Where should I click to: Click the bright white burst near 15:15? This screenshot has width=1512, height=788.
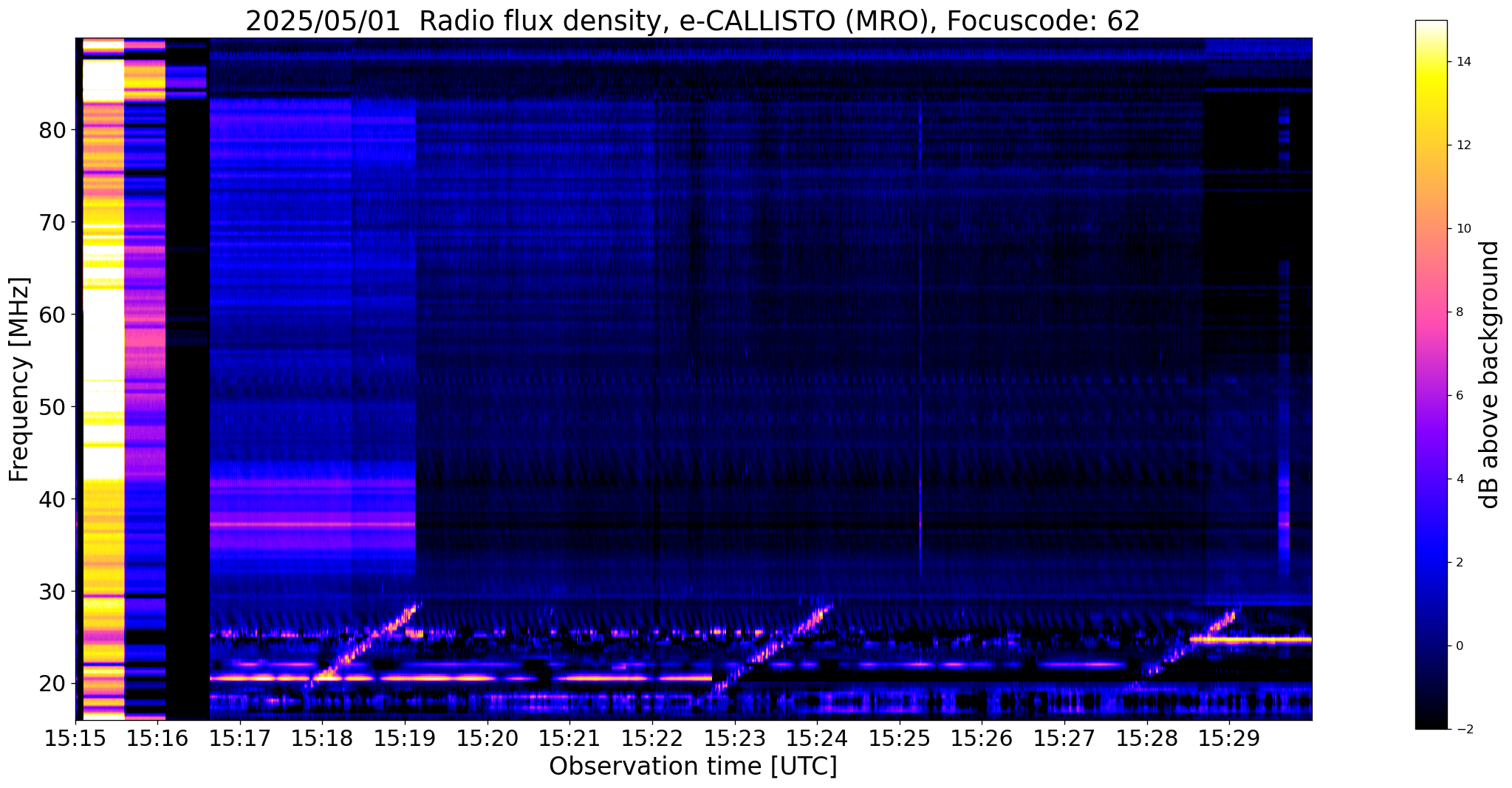[x=103, y=379]
